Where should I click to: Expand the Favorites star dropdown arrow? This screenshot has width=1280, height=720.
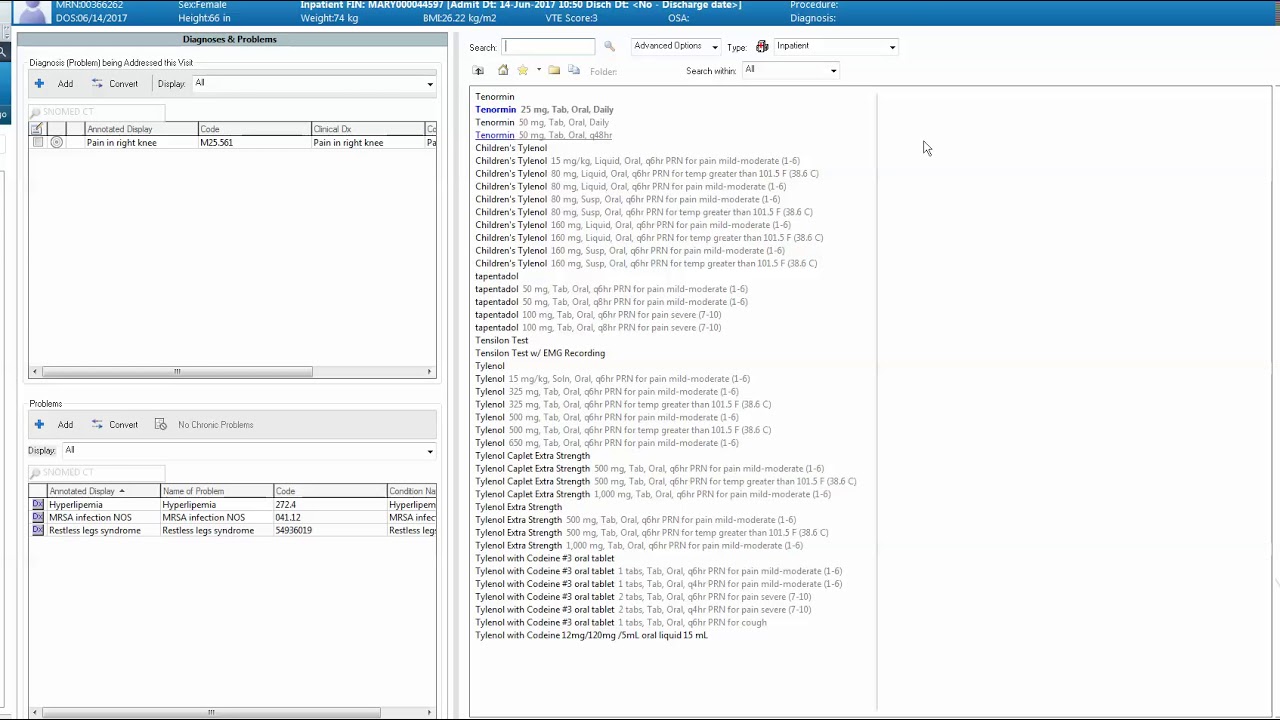[x=538, y=71]
